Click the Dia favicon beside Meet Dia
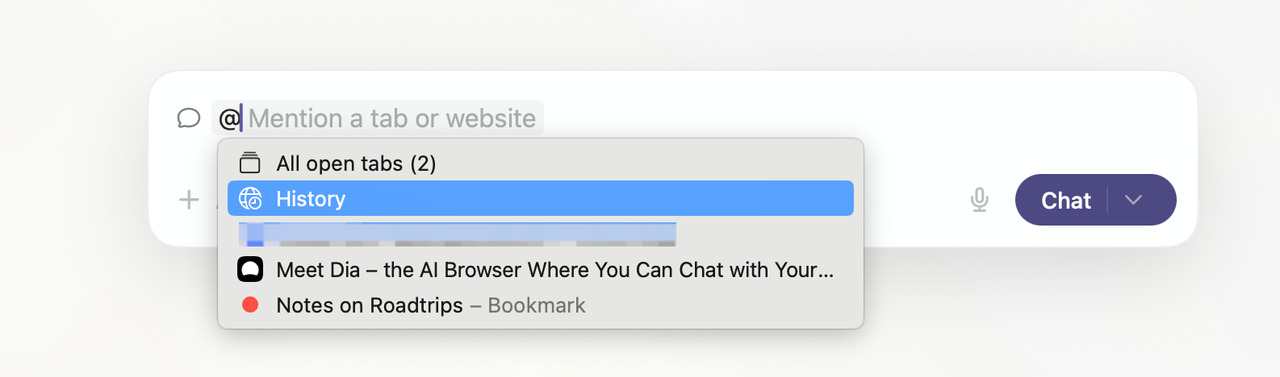The height and width of the screenshot is (377, 1280). 250,270
